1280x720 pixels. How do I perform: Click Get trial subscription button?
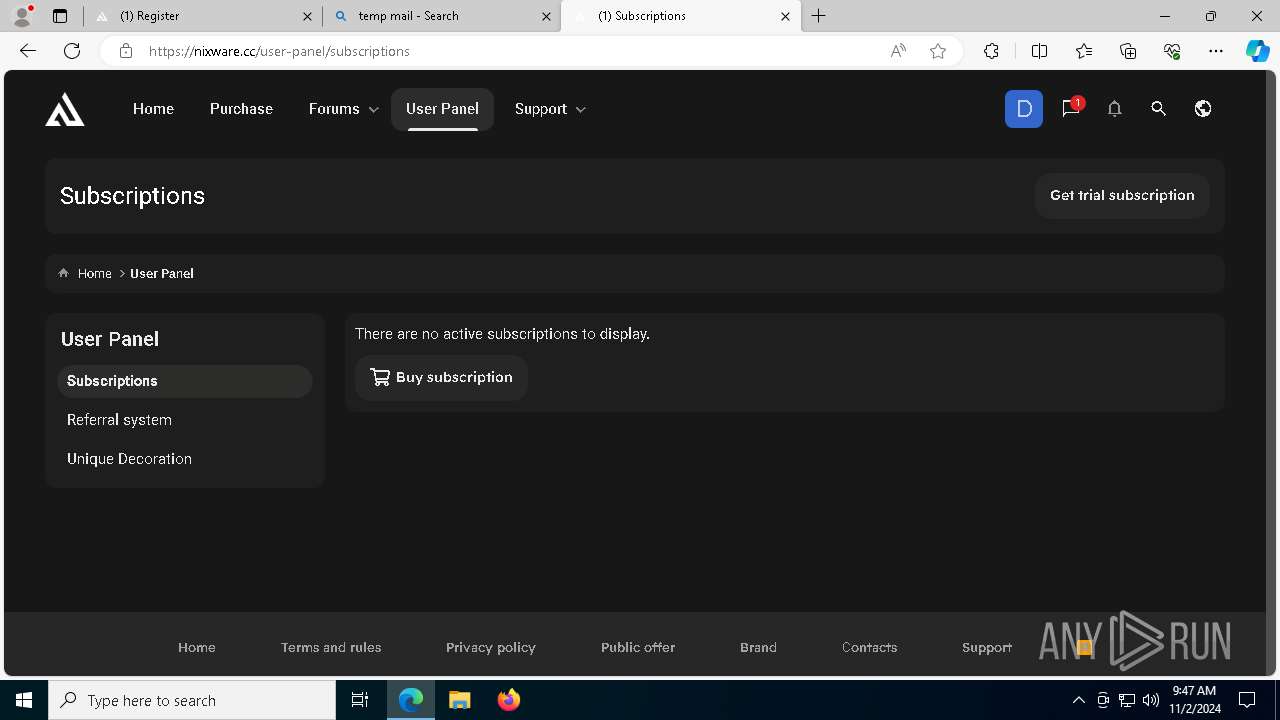coord(1122,195)
